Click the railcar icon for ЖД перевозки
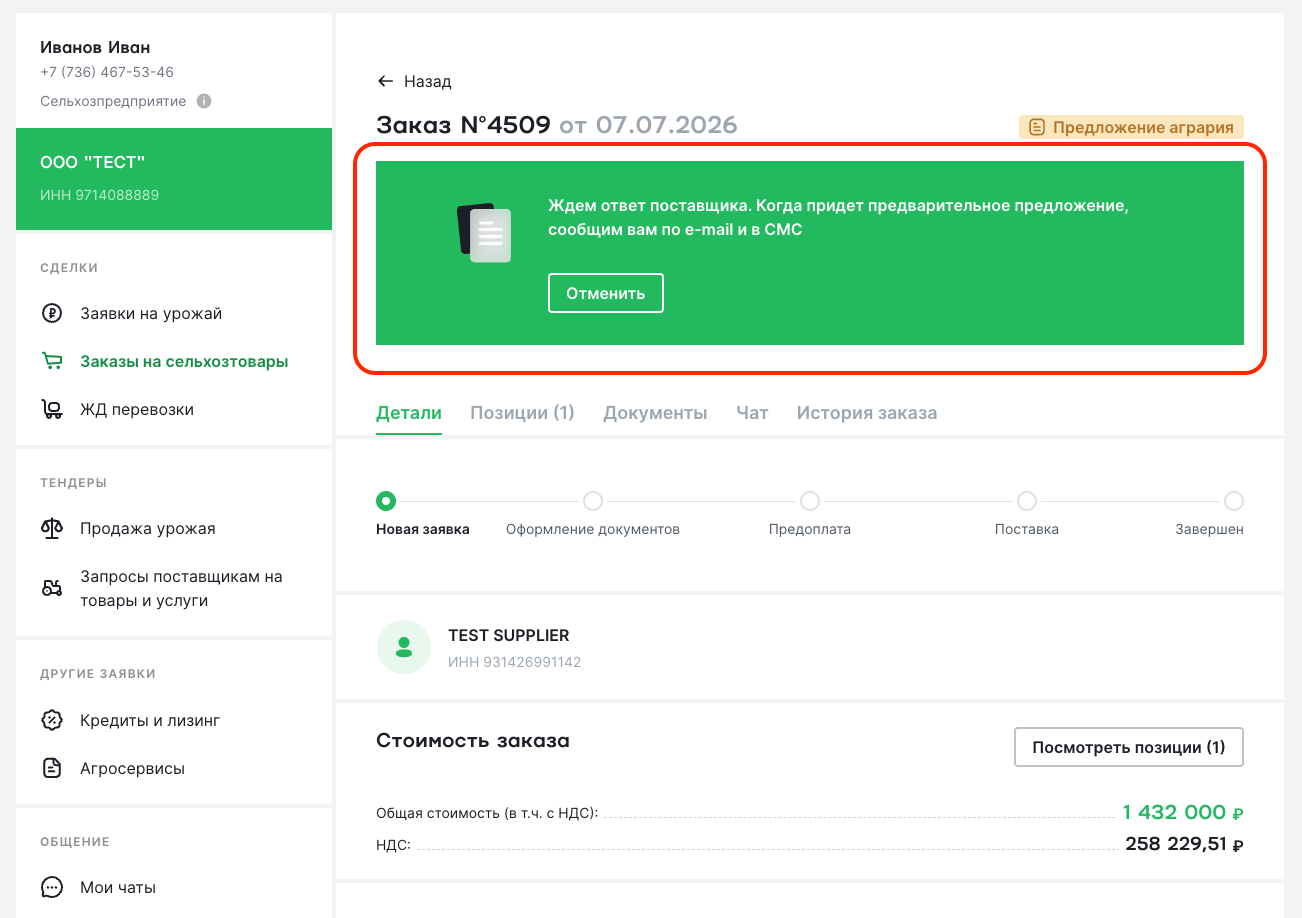 52,409
